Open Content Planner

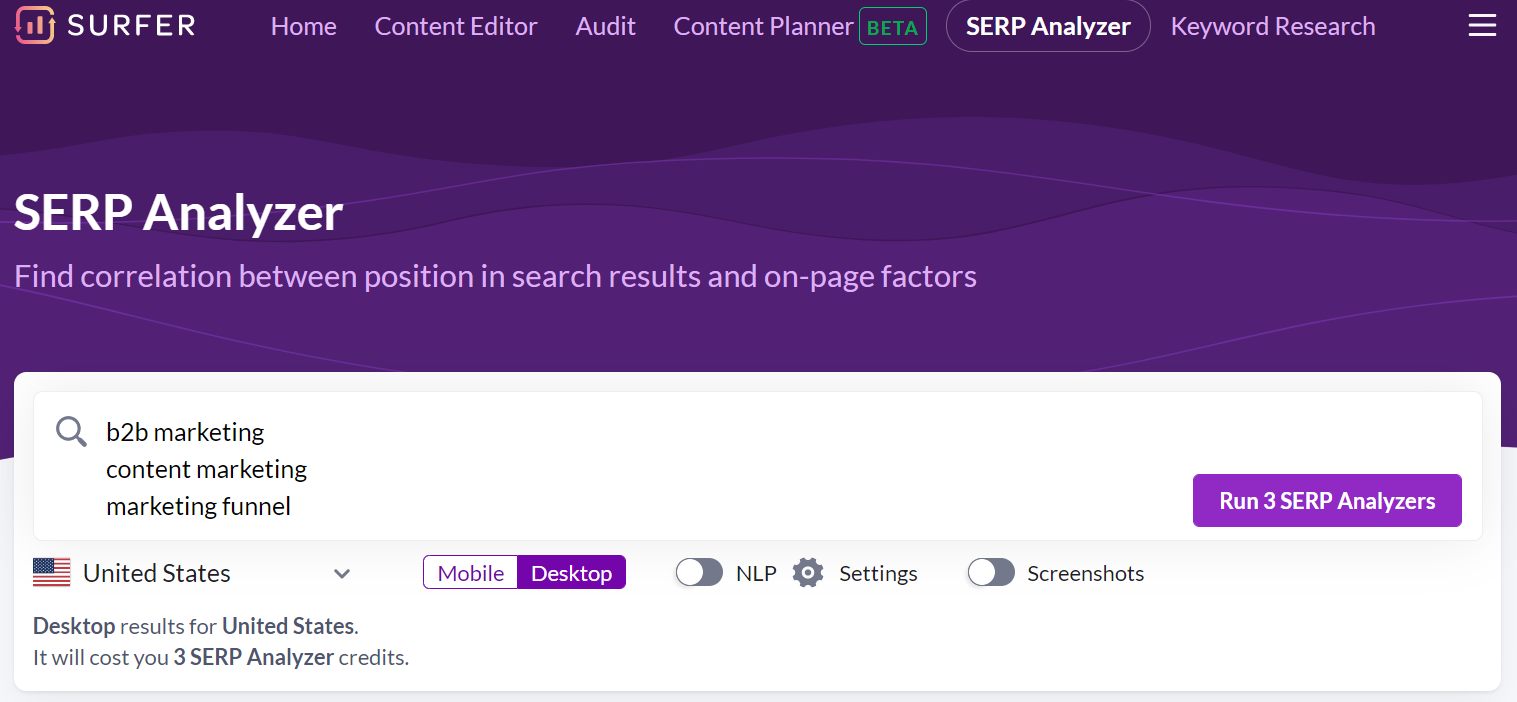(763, 27)
